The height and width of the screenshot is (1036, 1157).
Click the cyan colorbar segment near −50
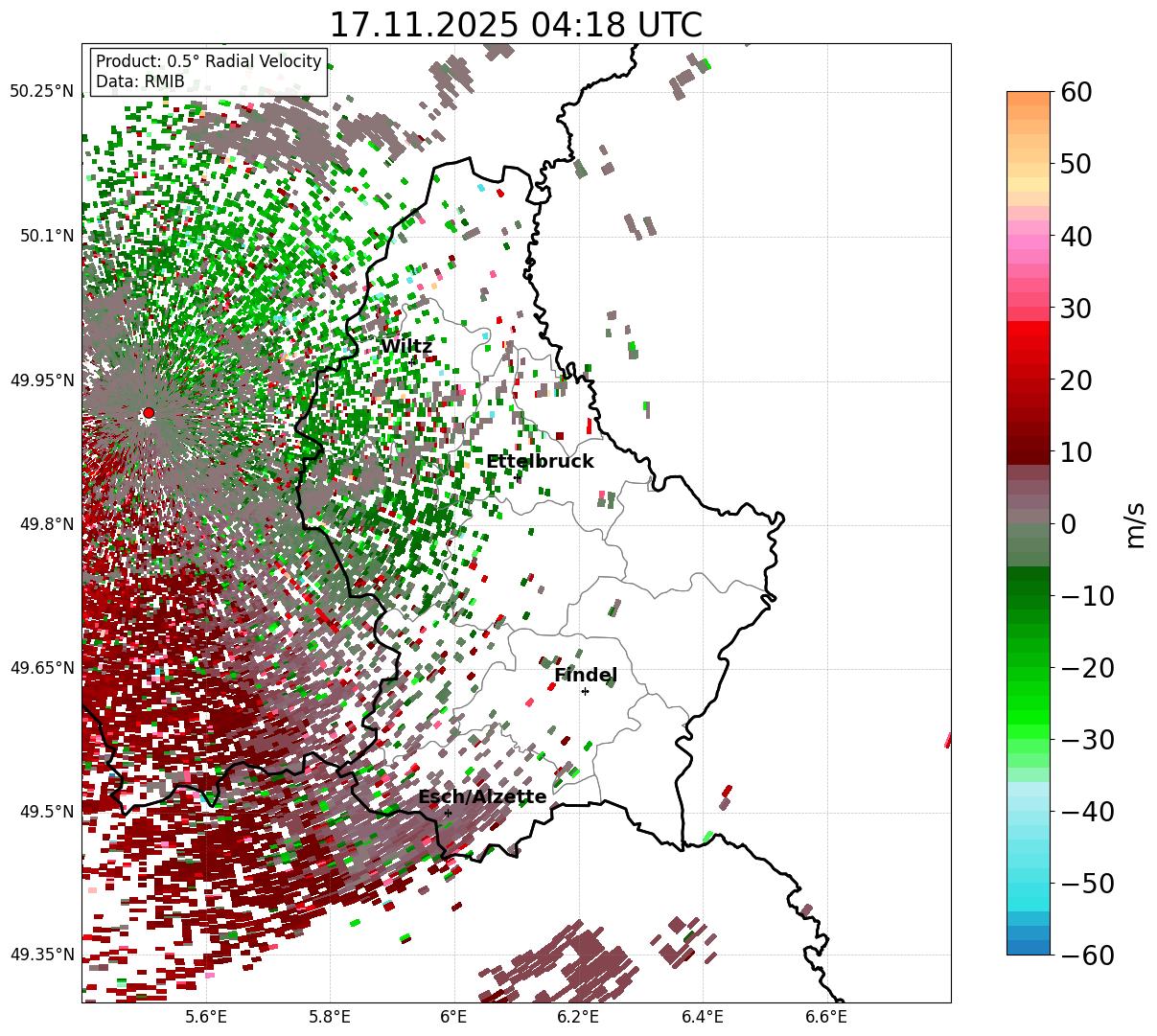tap(1029, 891)
